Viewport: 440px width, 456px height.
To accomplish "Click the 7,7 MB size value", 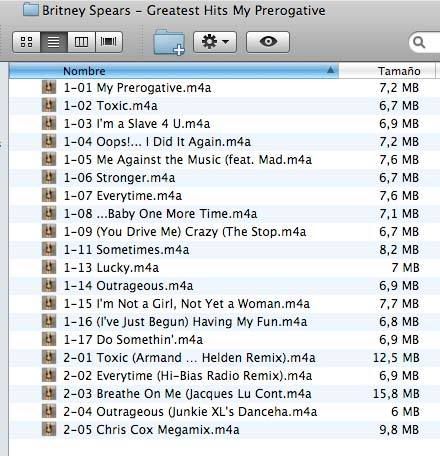I will pyautogui.click(x=399, y=304).
